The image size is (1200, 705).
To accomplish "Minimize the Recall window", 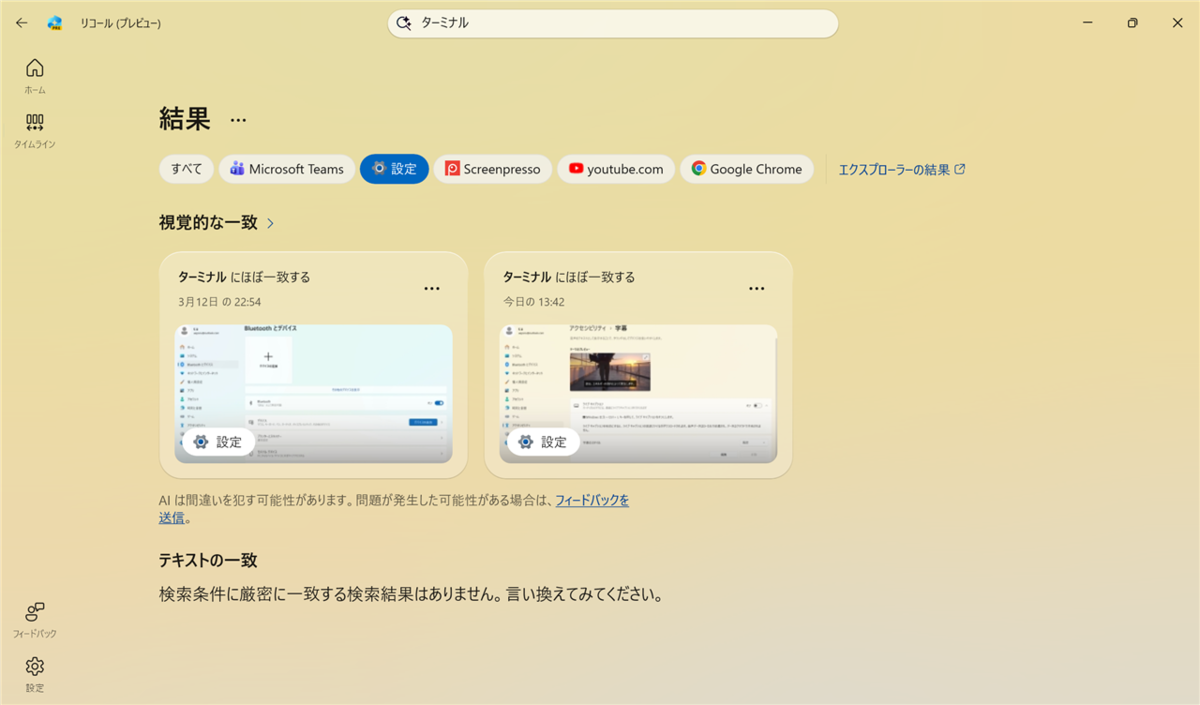I will (x=1086, y=23).
